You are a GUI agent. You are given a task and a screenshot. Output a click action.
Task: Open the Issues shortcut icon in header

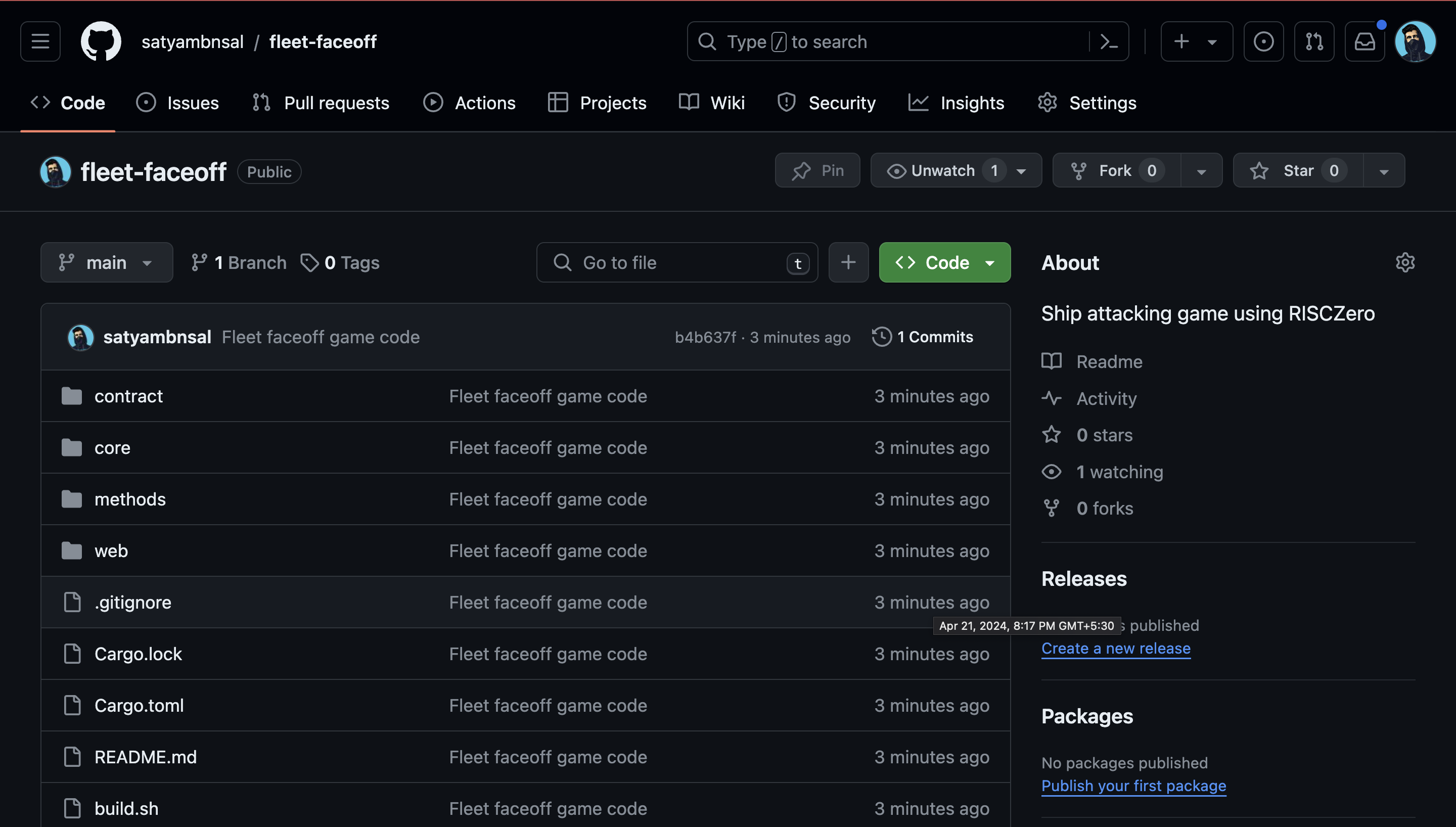1263,41
